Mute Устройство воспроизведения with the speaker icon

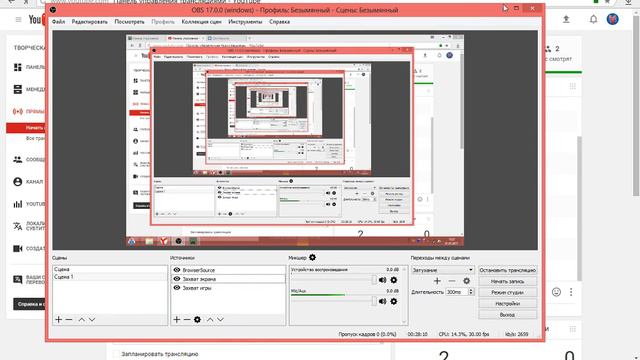click(382, 280)
